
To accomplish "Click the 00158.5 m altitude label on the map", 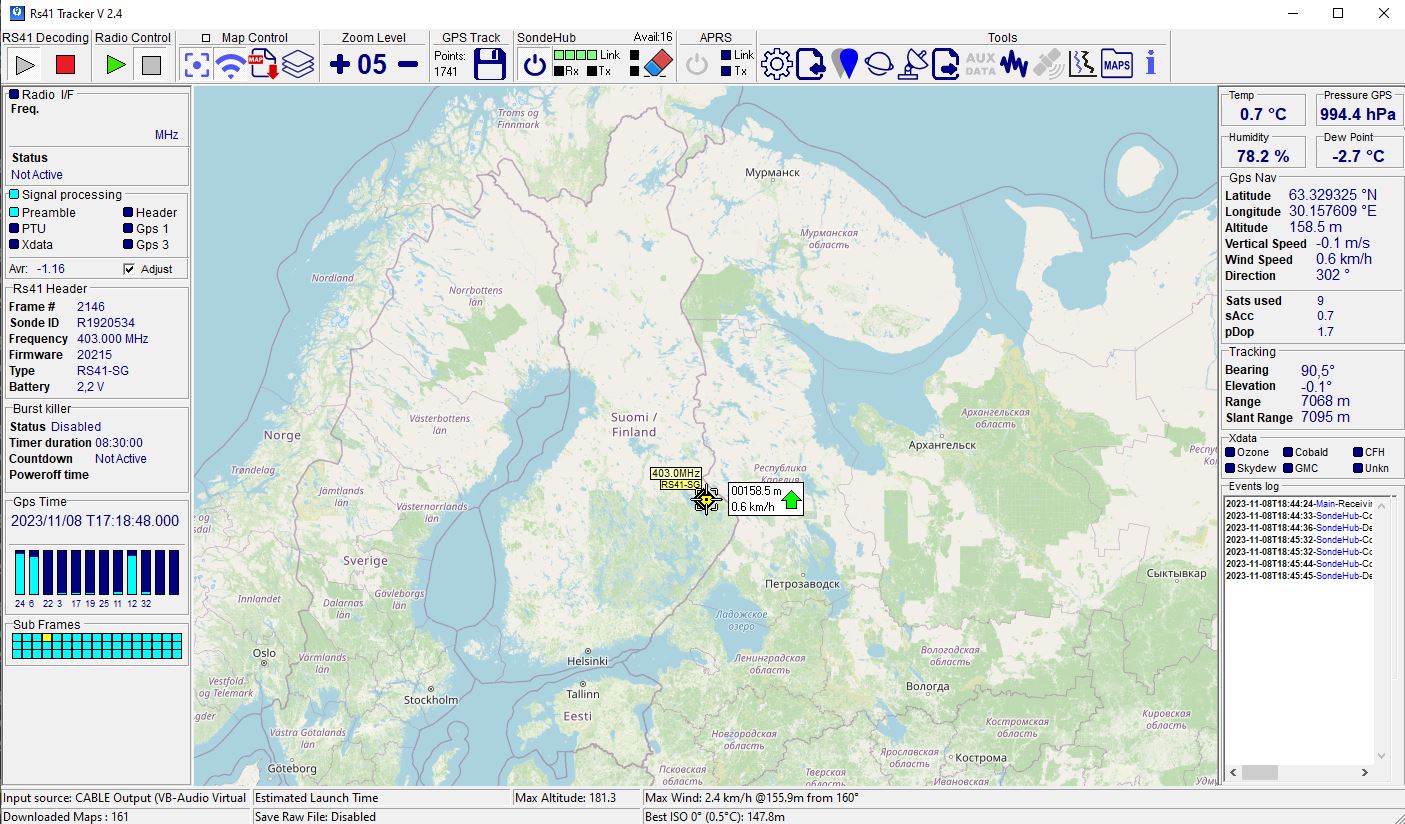I will point(756,491).
